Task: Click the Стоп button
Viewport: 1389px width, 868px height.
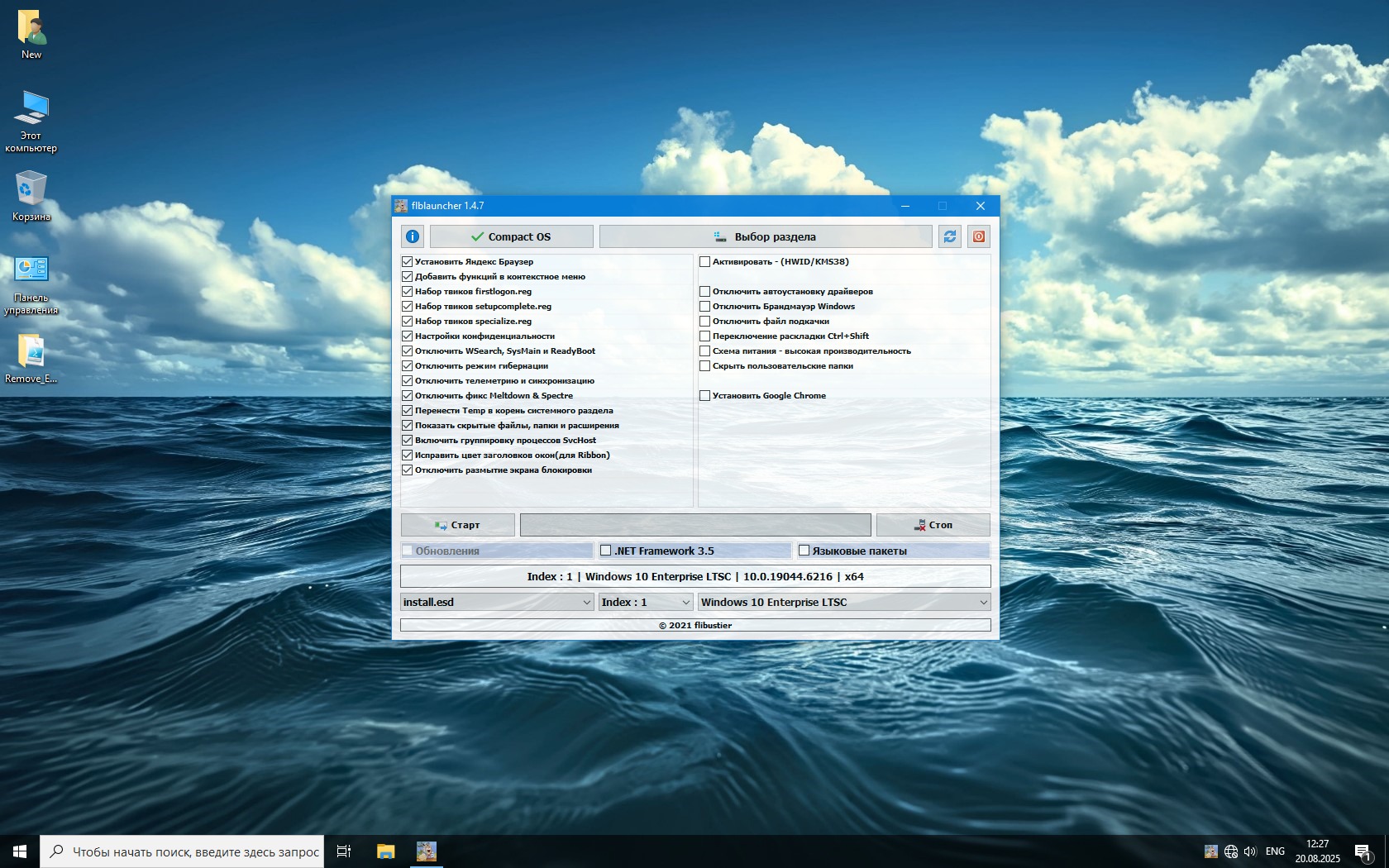Action: click(933, 525)
